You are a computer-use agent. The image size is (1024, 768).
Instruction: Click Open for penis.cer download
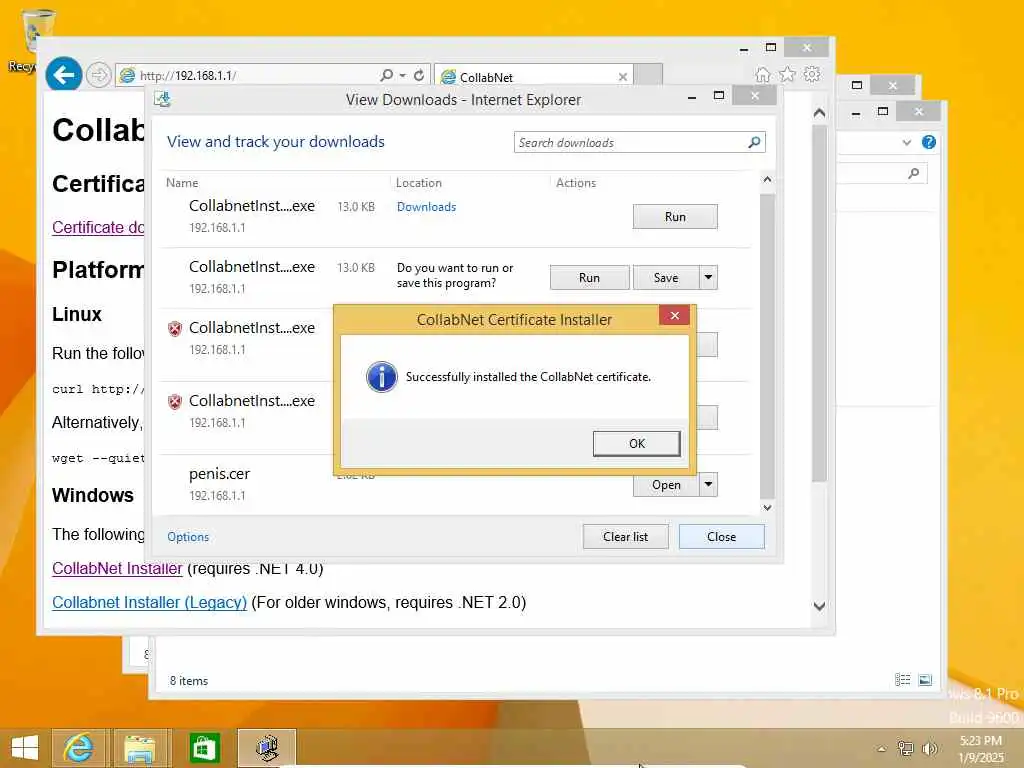(x=666, y=485)
